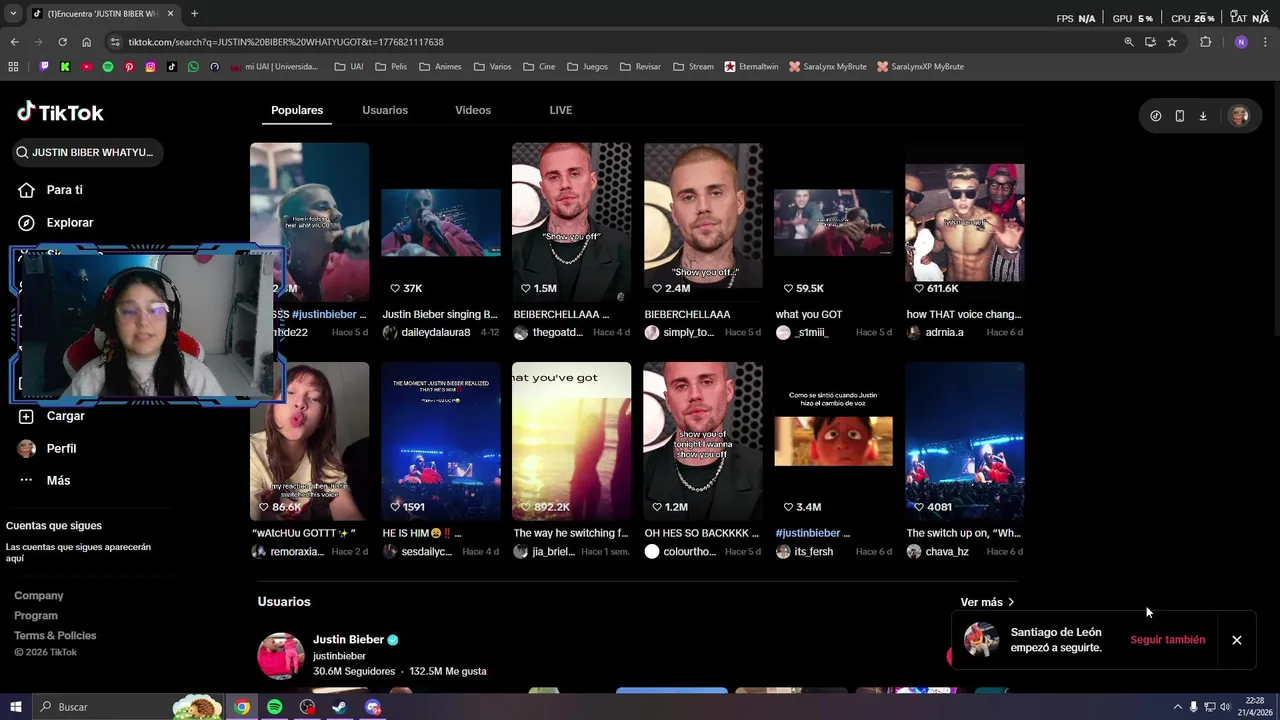
Task: Open Discord from the Windows taskbar
Action: (x=373, y=707)
